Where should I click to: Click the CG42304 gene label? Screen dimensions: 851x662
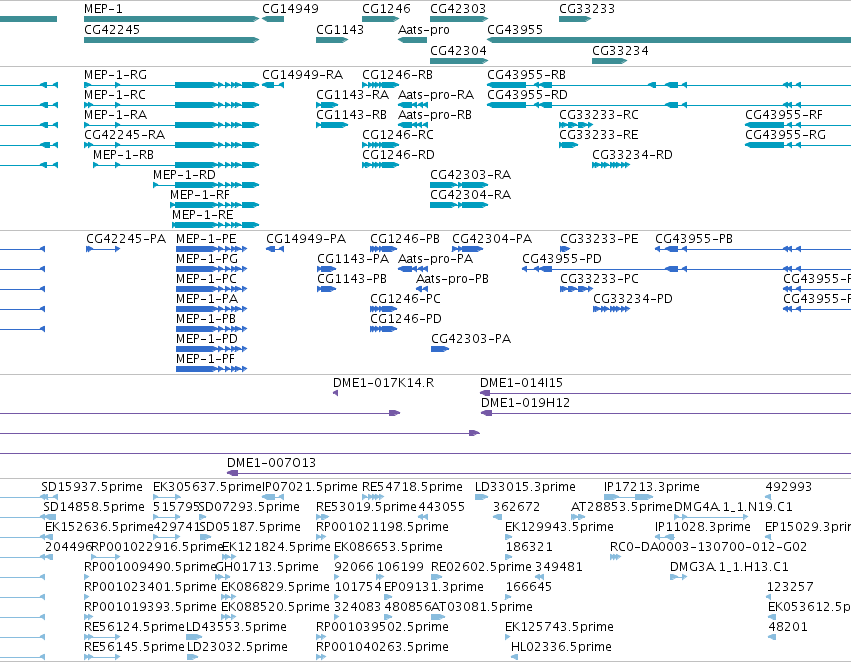(x=458, y=50)
